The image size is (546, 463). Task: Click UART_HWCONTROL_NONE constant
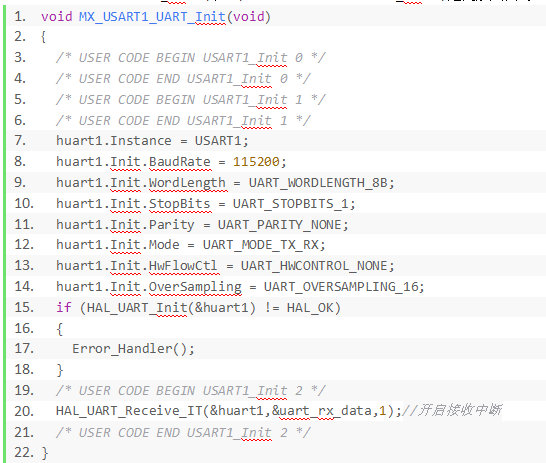click(314, 266)
